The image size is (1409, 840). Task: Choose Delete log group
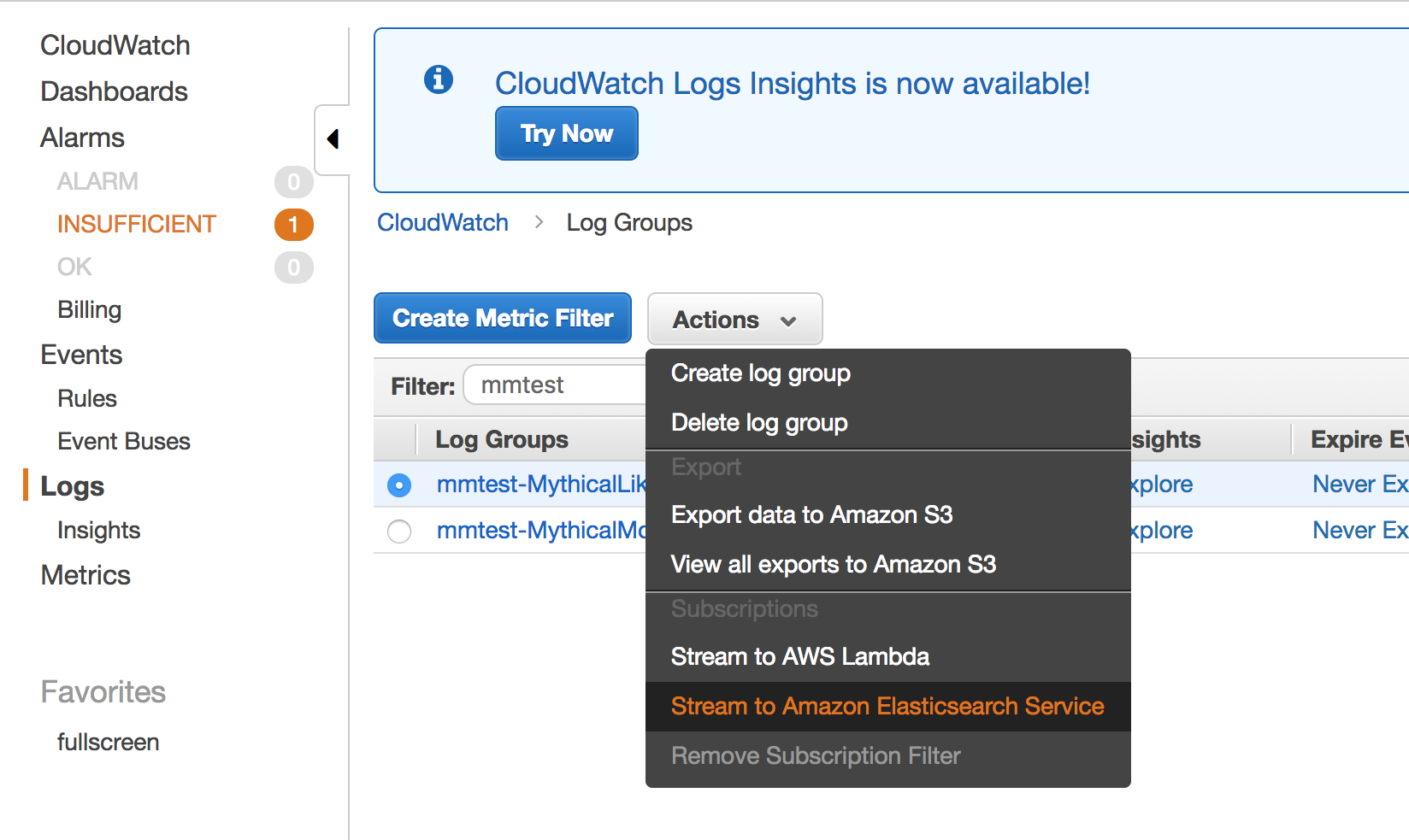888,423
